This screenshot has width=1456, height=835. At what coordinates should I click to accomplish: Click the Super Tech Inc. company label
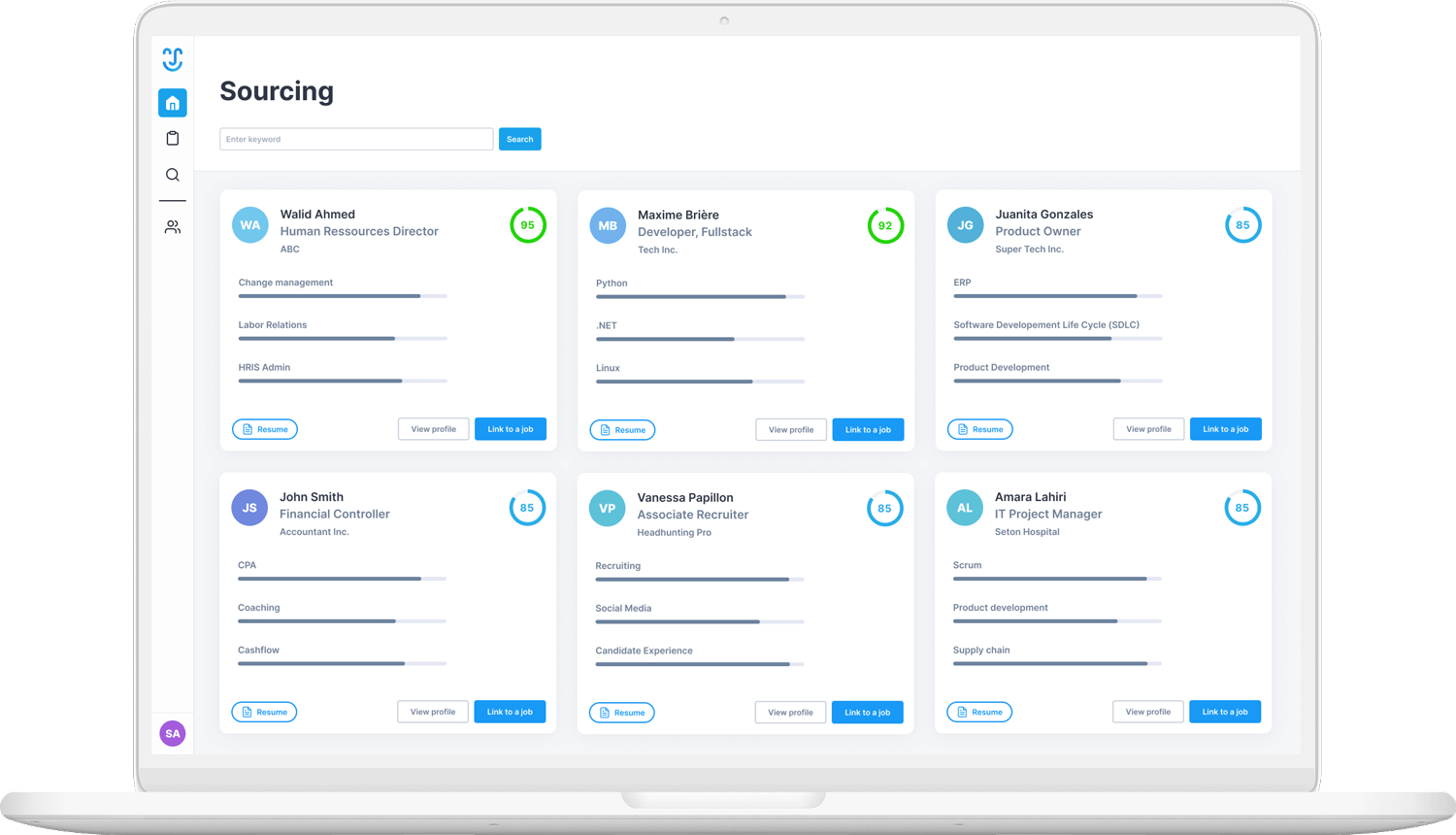1030,250
